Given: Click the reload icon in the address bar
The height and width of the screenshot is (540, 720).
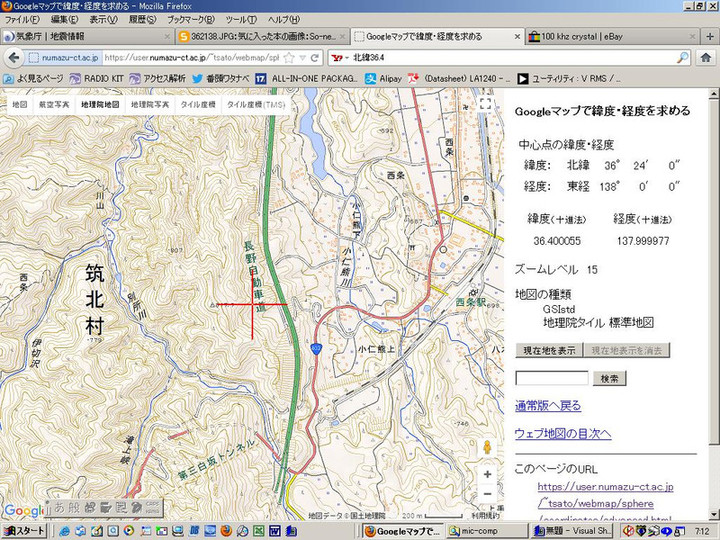Looking at the screenshot, I should click(x=316, y=58).
